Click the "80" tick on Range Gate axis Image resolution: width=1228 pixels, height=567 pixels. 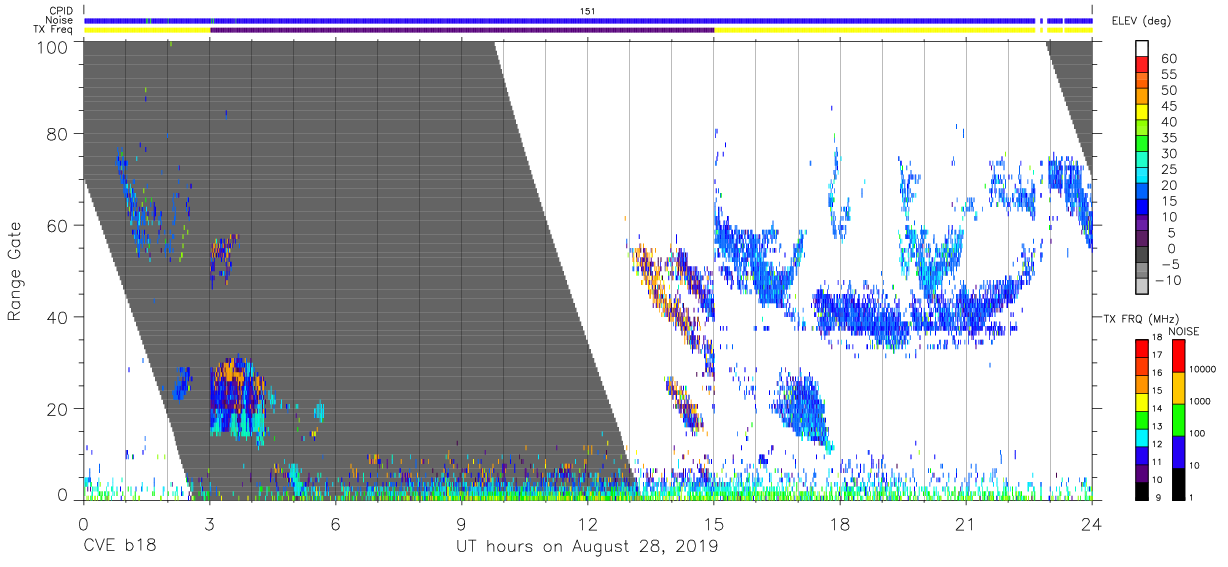click(57, 134)
